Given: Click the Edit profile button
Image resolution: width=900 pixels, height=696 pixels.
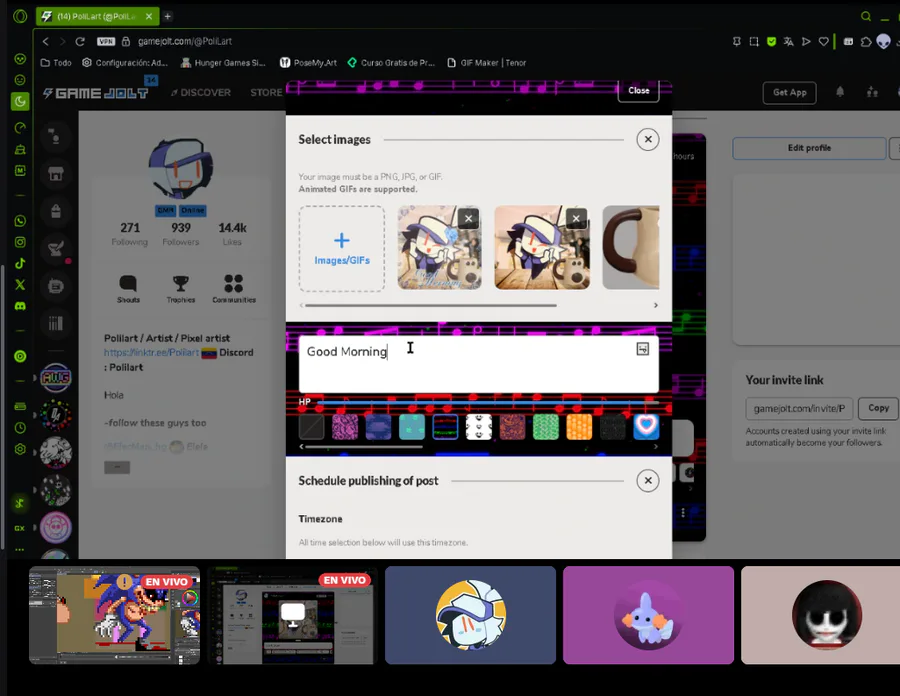Looking at the screenshot, I should pos(809,148).
